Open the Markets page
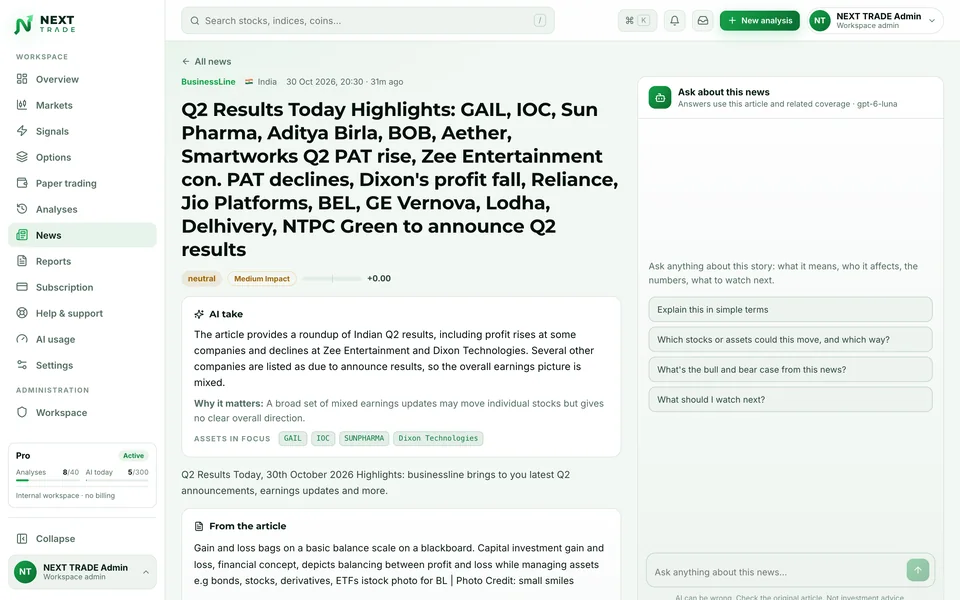960x600 pixels. (x=82, y=105)
